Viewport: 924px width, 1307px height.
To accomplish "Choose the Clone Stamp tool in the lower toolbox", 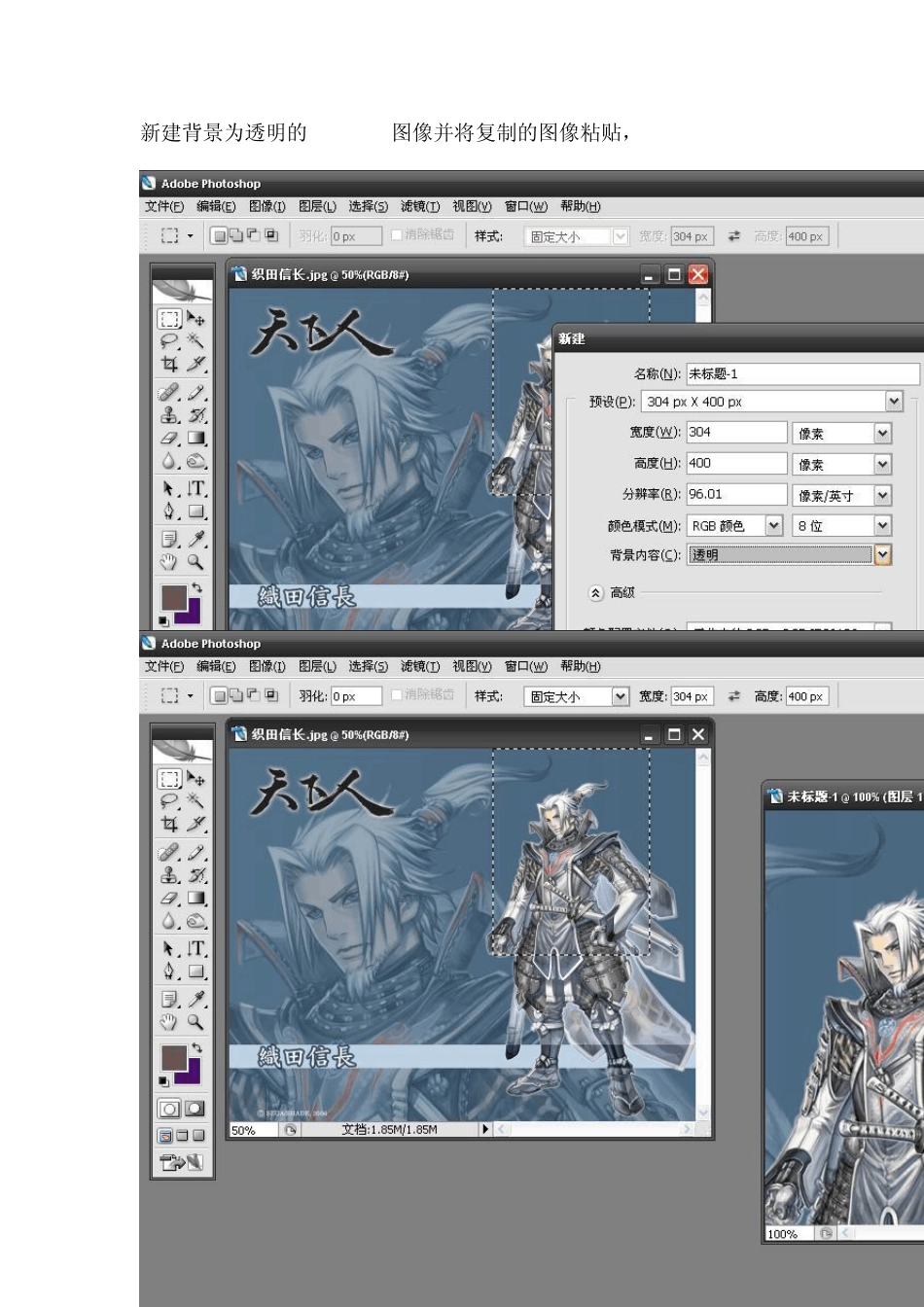I will (x=170, y=876).
